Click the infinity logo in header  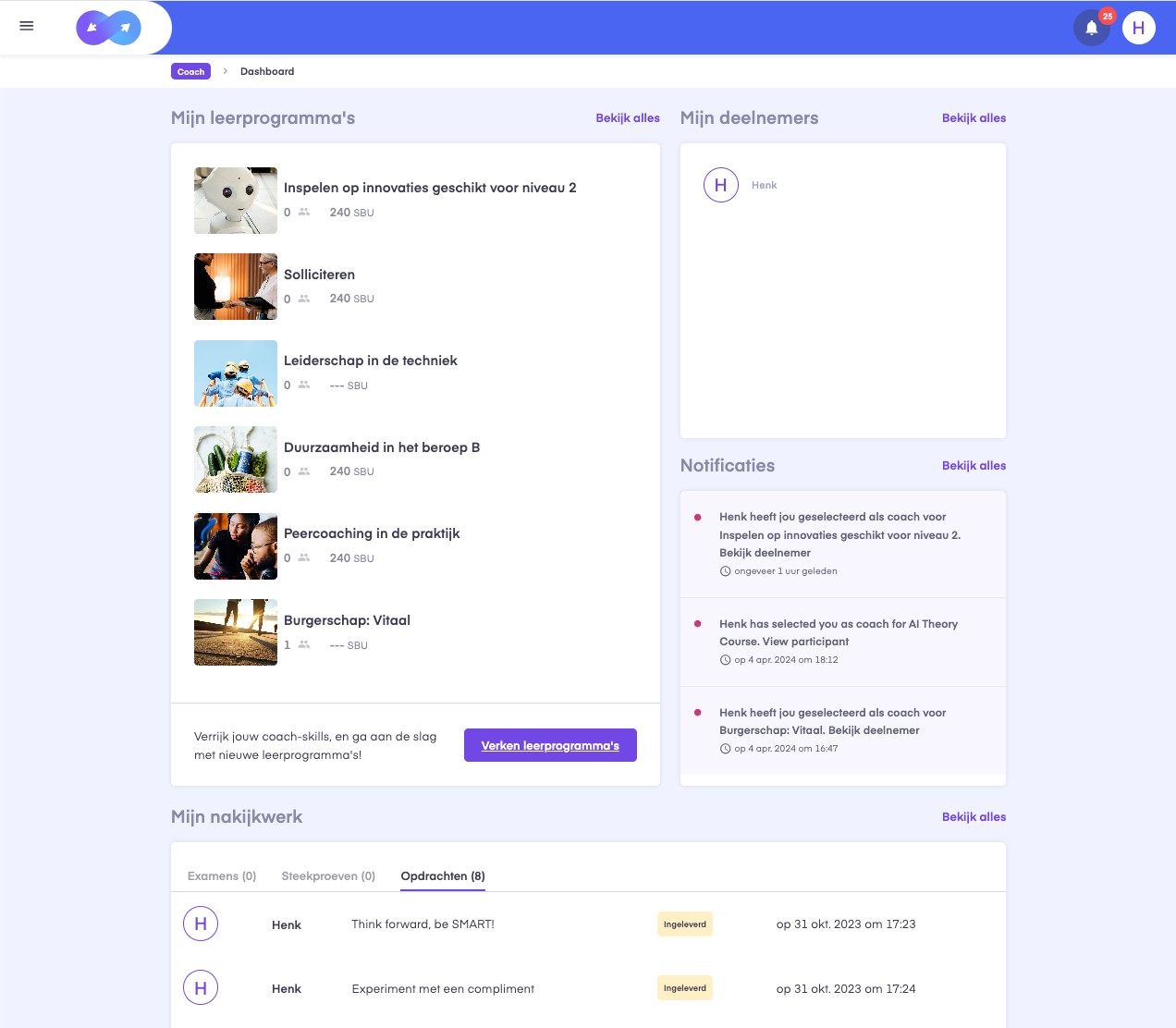tap(109, 28)
